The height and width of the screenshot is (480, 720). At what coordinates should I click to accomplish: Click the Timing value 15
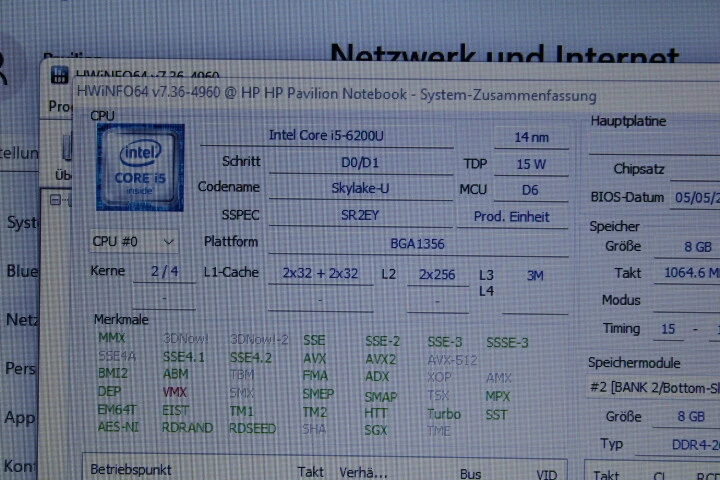(x=668, y=329)
